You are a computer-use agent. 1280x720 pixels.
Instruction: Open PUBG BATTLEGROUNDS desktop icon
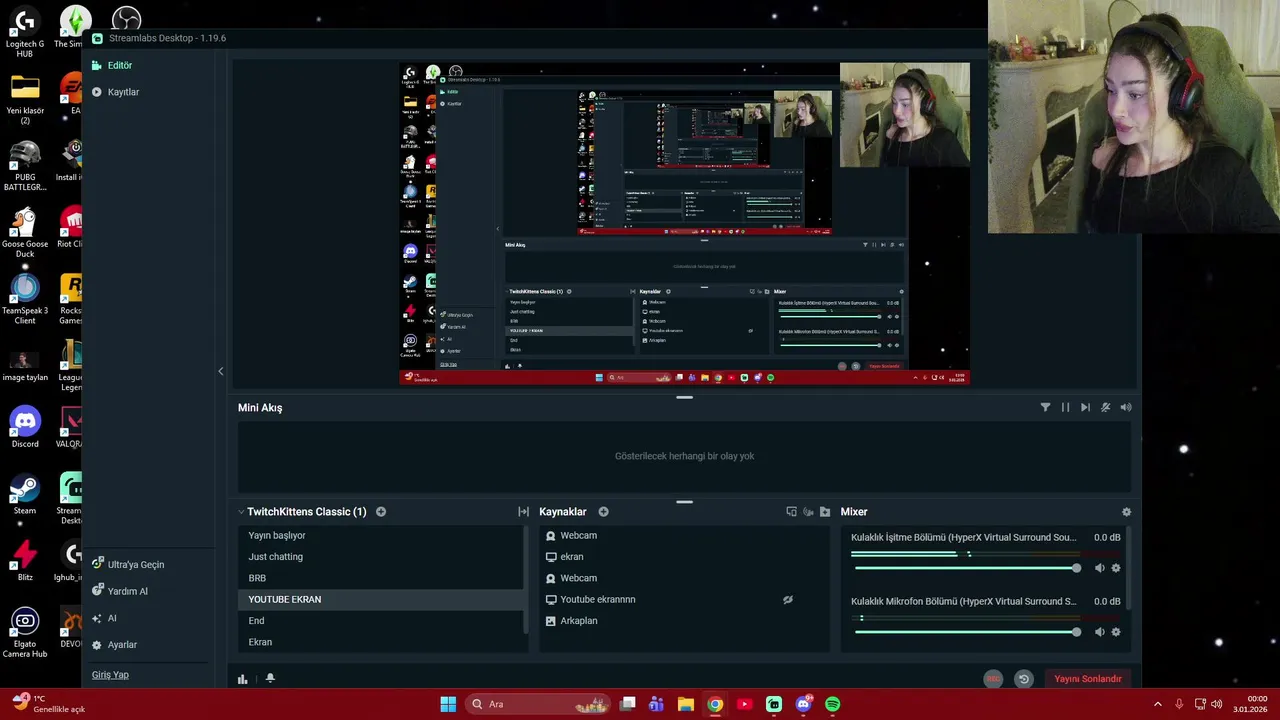pos(25,165)
